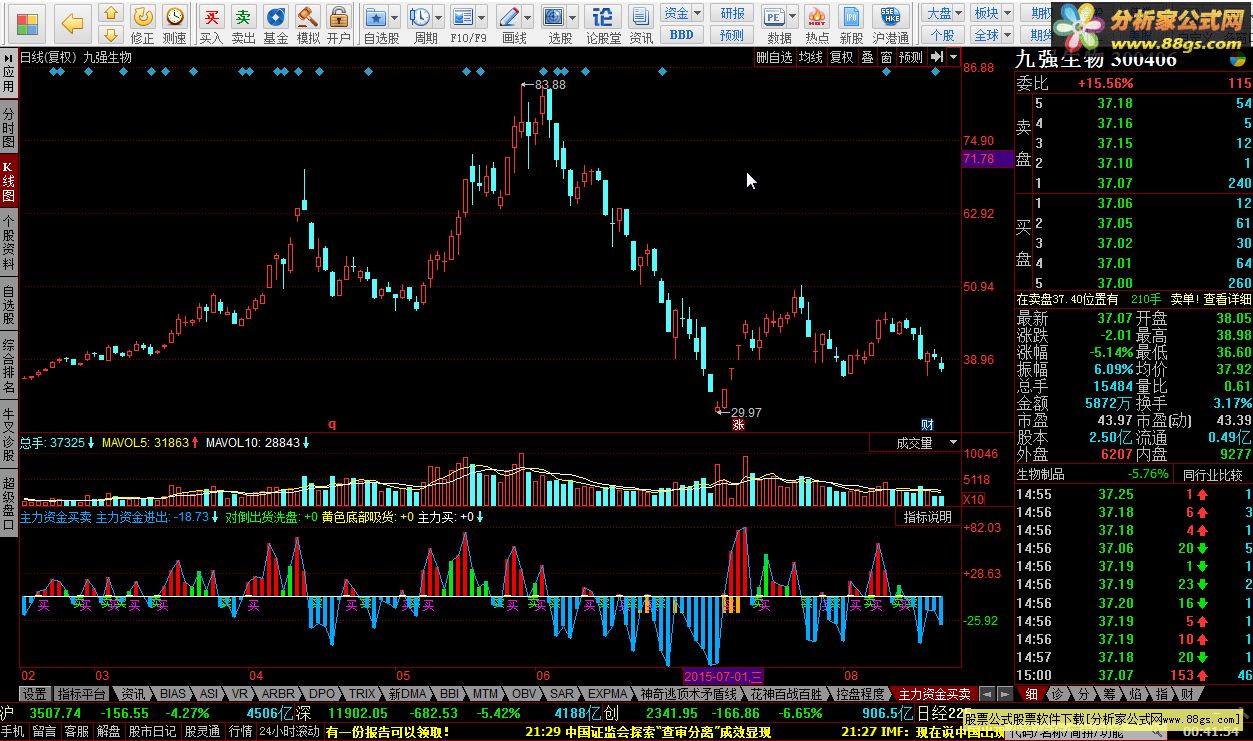This screenshot has width=1253, height=741.
Task: Click the 行情 status bar item
Action: coord(240,731)
